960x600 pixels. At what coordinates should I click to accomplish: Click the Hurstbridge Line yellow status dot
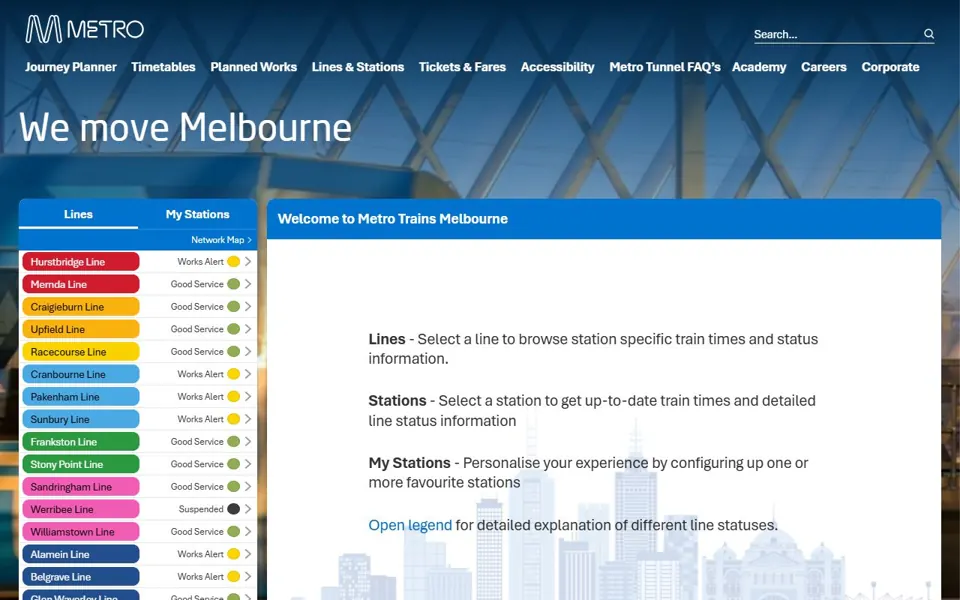point(233,261)
